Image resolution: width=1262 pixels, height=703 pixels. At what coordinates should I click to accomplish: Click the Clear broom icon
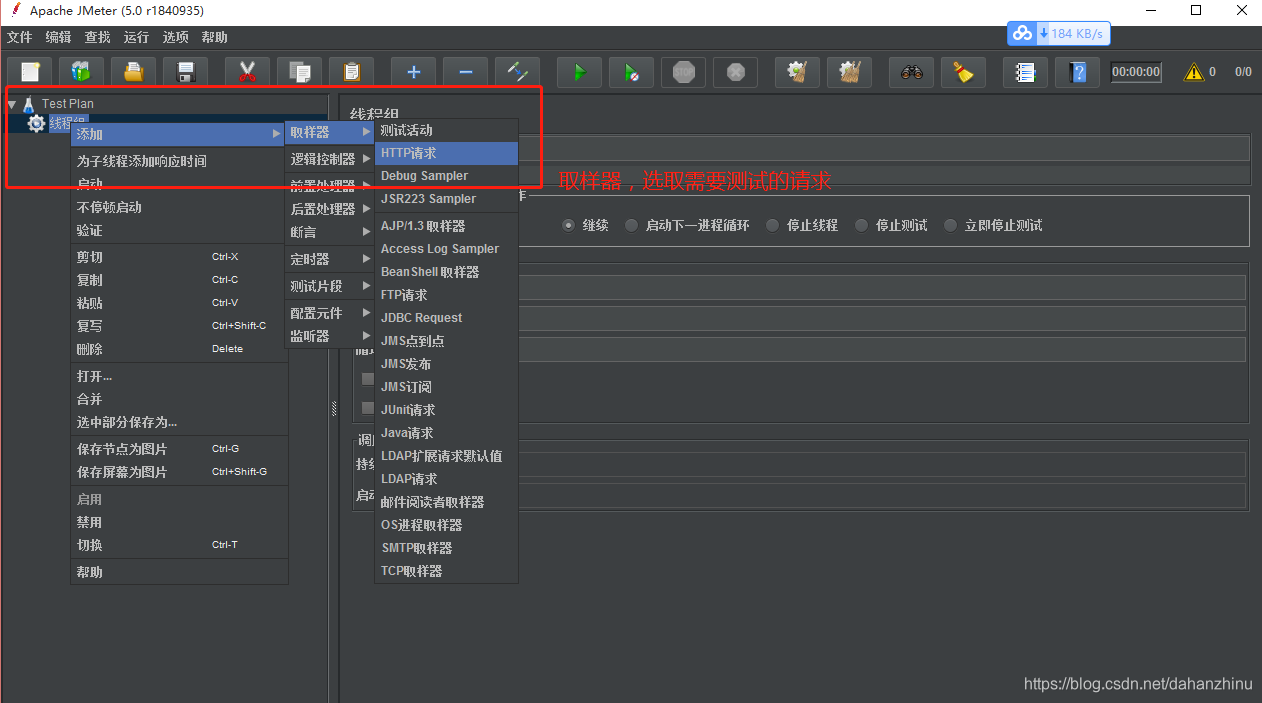tap(797, 72)
